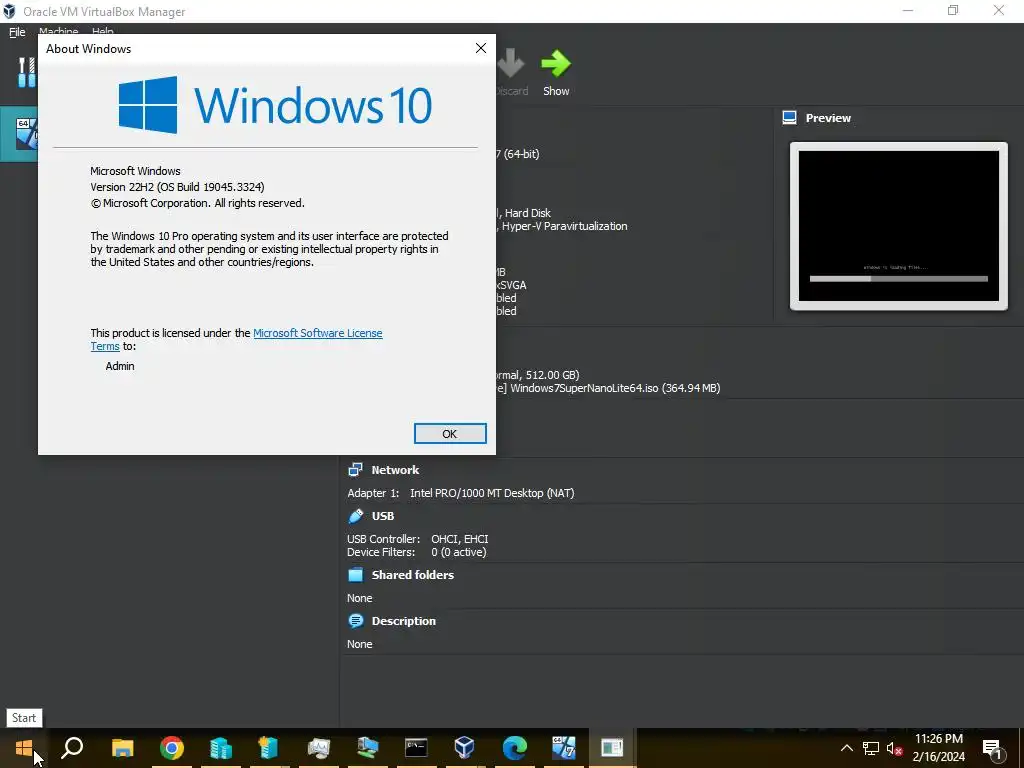The height and width of the screenshot is (768, 1024).
Task: Open the Machine menu in VirtualBox Manager
Action: tap(58, 31)
